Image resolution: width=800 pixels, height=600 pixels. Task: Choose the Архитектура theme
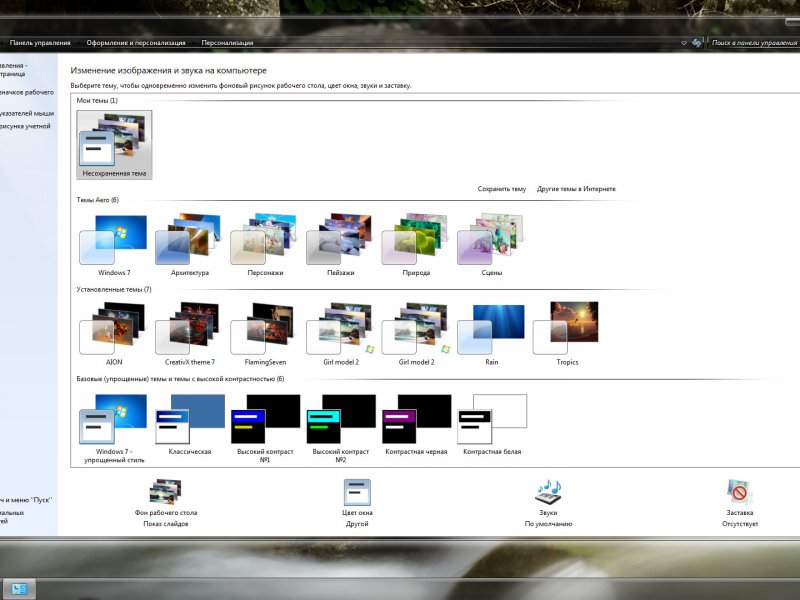point(190,245)
